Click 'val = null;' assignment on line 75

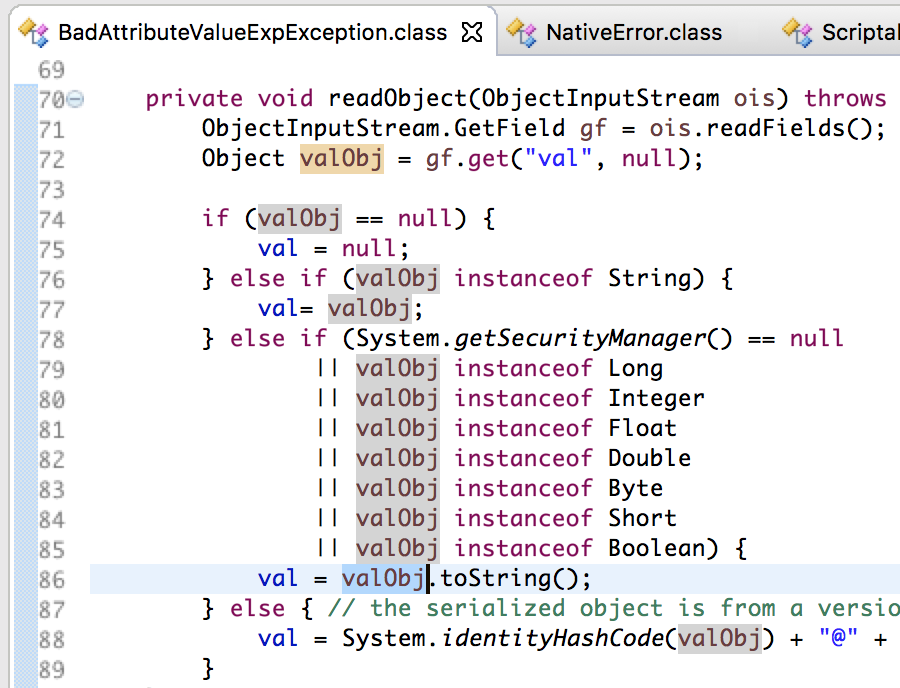point(333,248)
